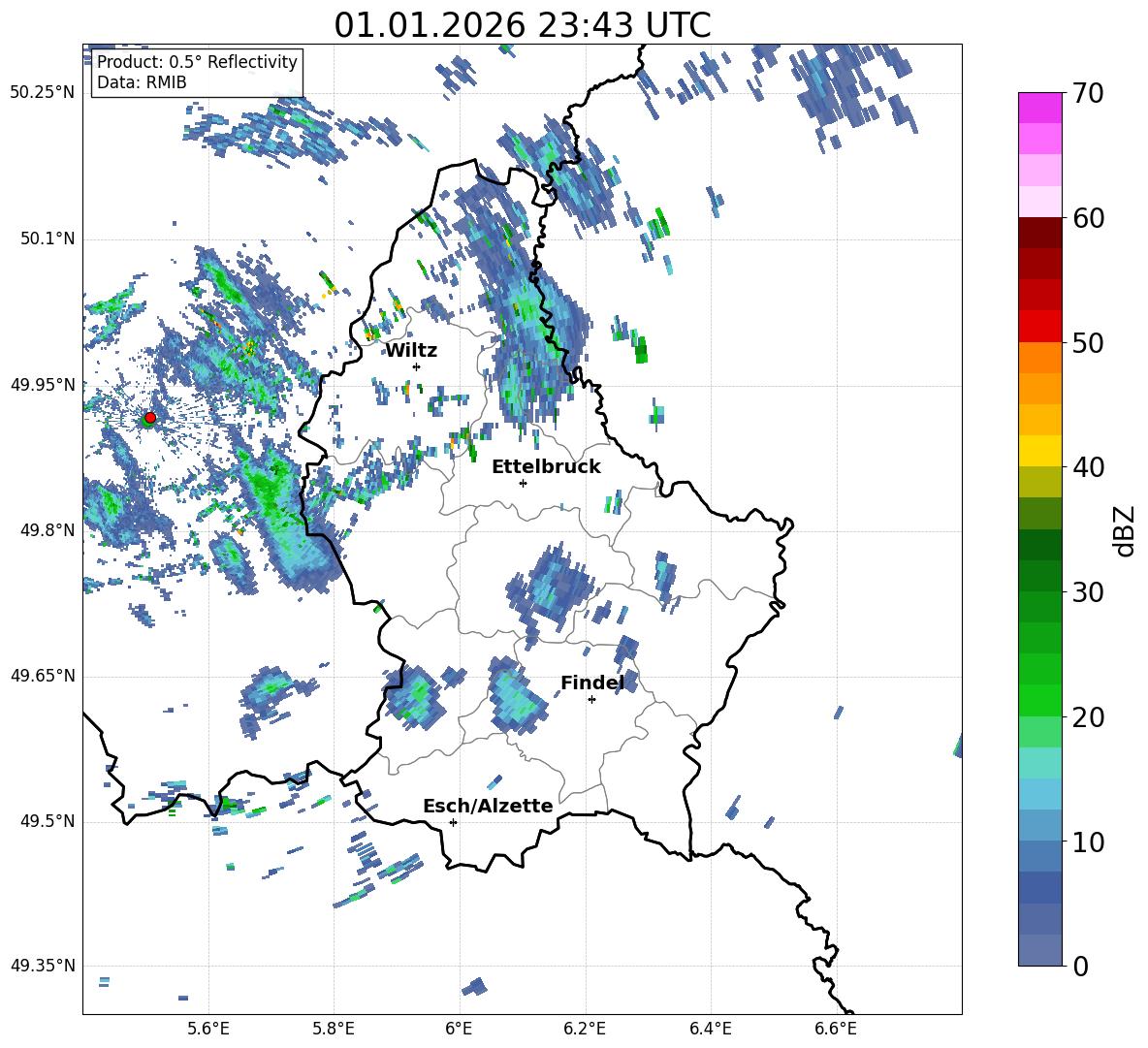Click the colorbar tick label 20
The width and height of the screenshot is (1148, 1048).
tap(1088, 717)
